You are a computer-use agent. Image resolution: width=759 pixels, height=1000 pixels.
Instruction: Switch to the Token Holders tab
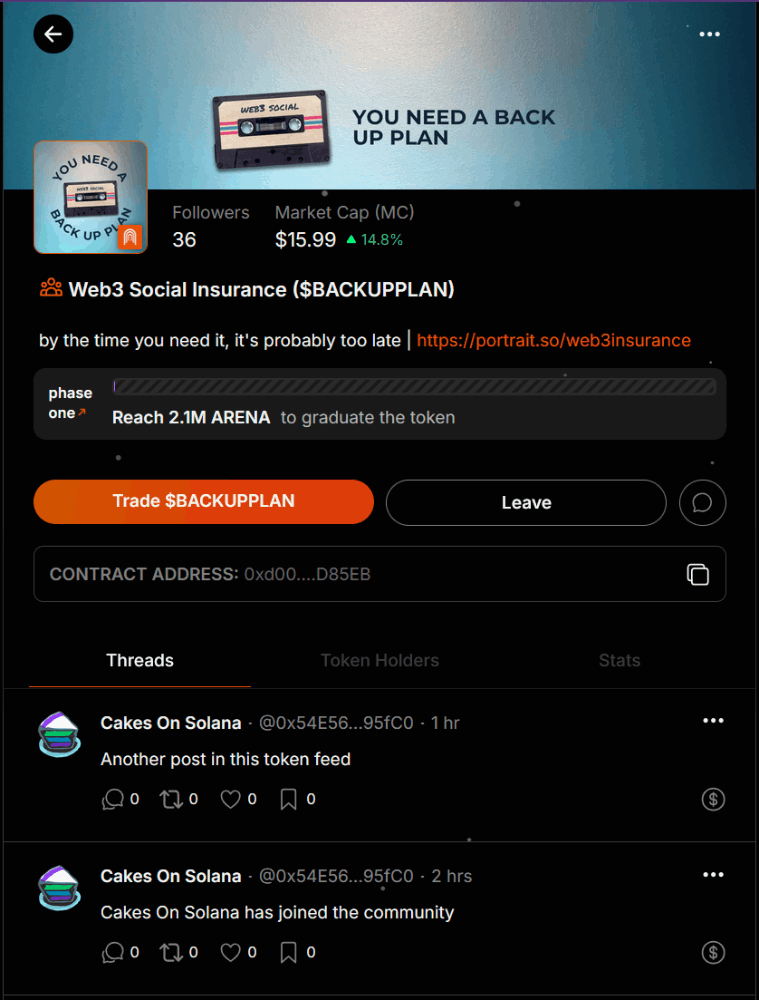coord(380,660)
